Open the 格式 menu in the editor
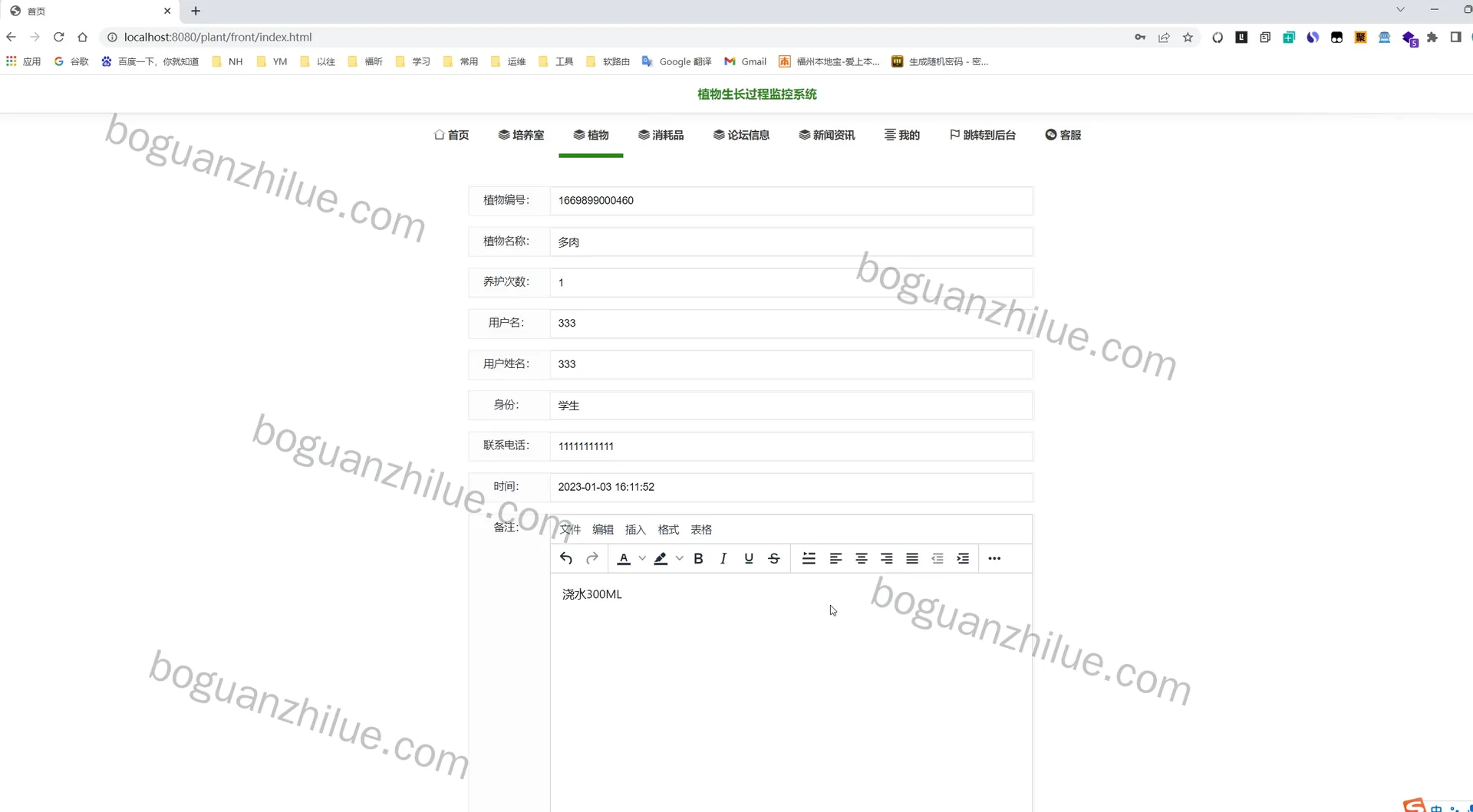The width and height of the screenshot is (1473, 812). click(x=668, y=530)
